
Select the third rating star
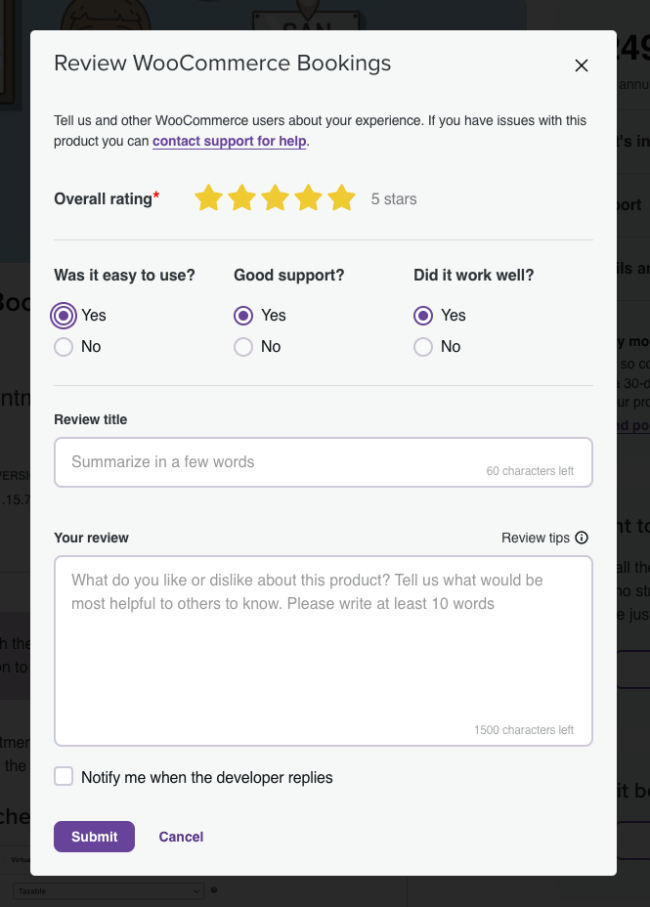275,198
